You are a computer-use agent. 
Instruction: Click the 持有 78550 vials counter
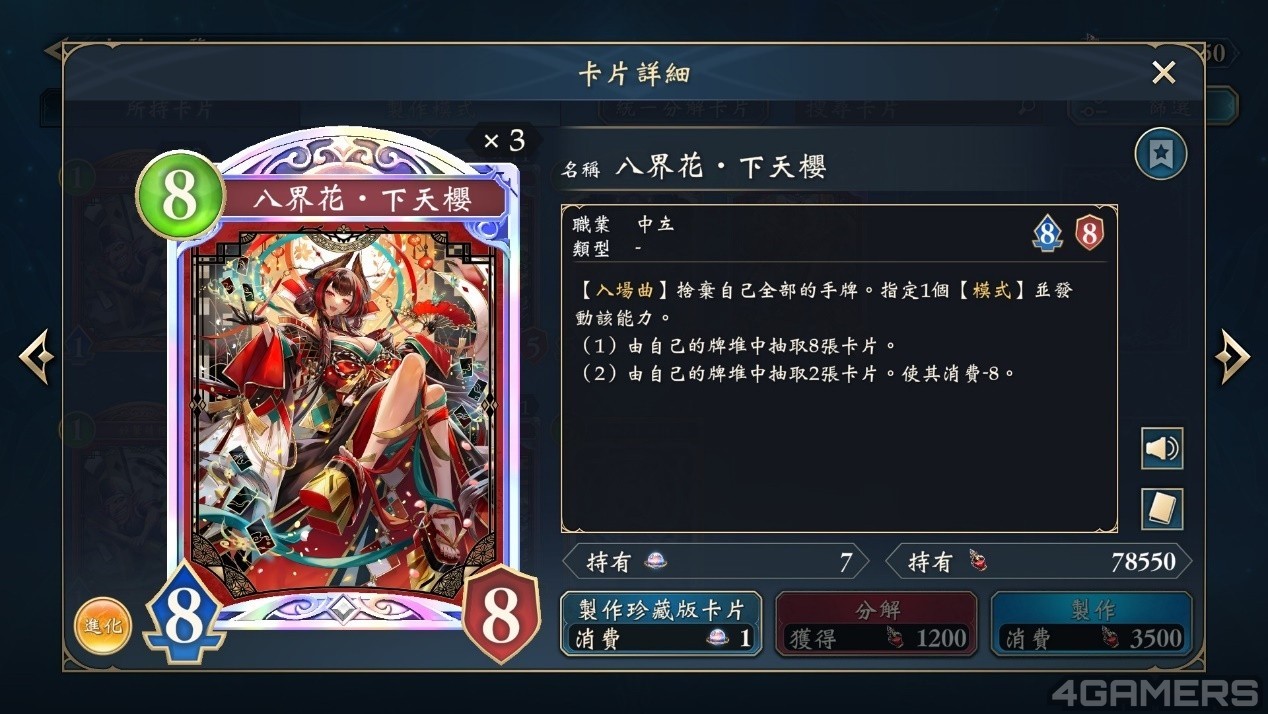[1039, 562]
